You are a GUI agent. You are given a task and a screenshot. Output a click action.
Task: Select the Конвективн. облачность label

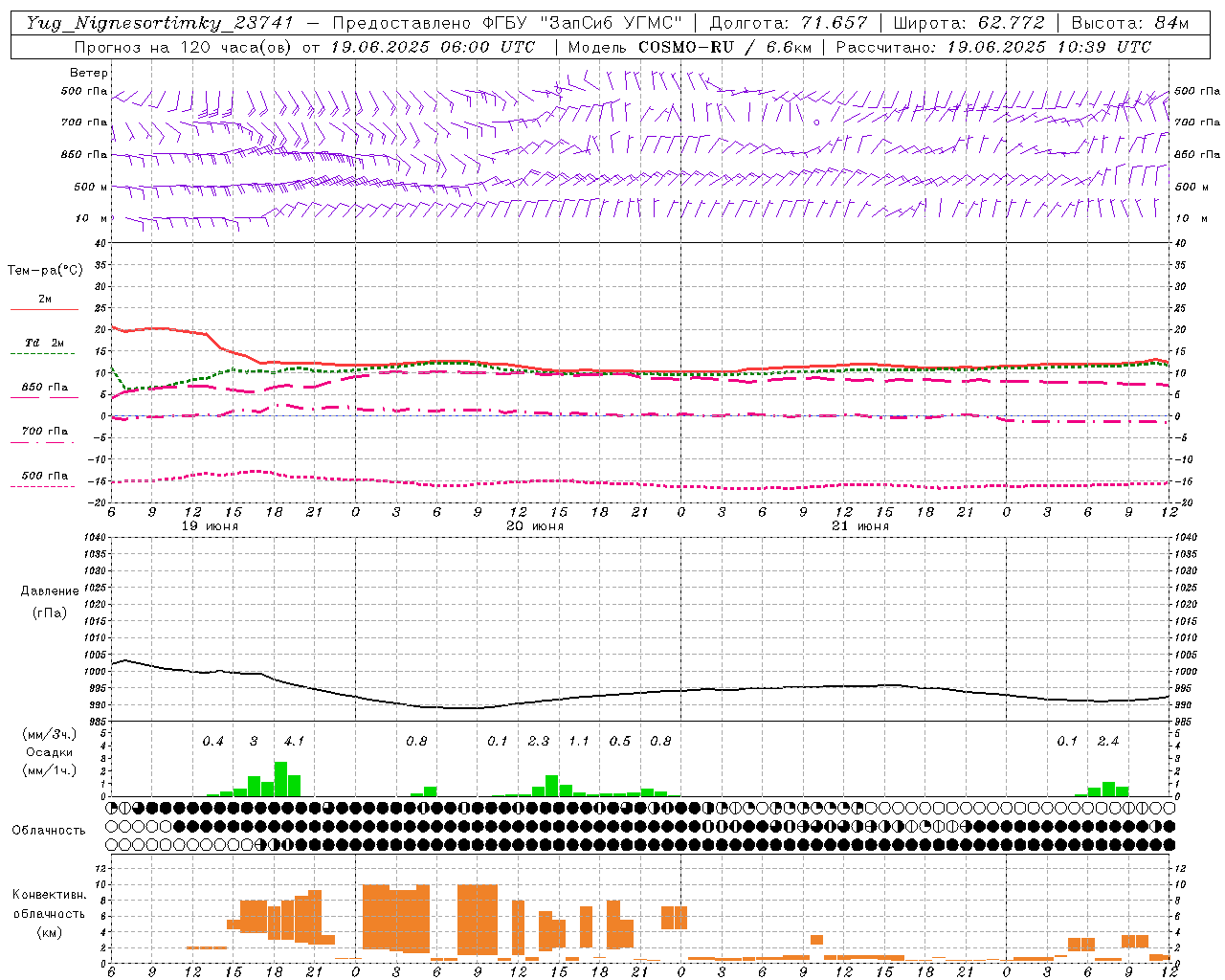pyautogui.click(x=49, y=903)
